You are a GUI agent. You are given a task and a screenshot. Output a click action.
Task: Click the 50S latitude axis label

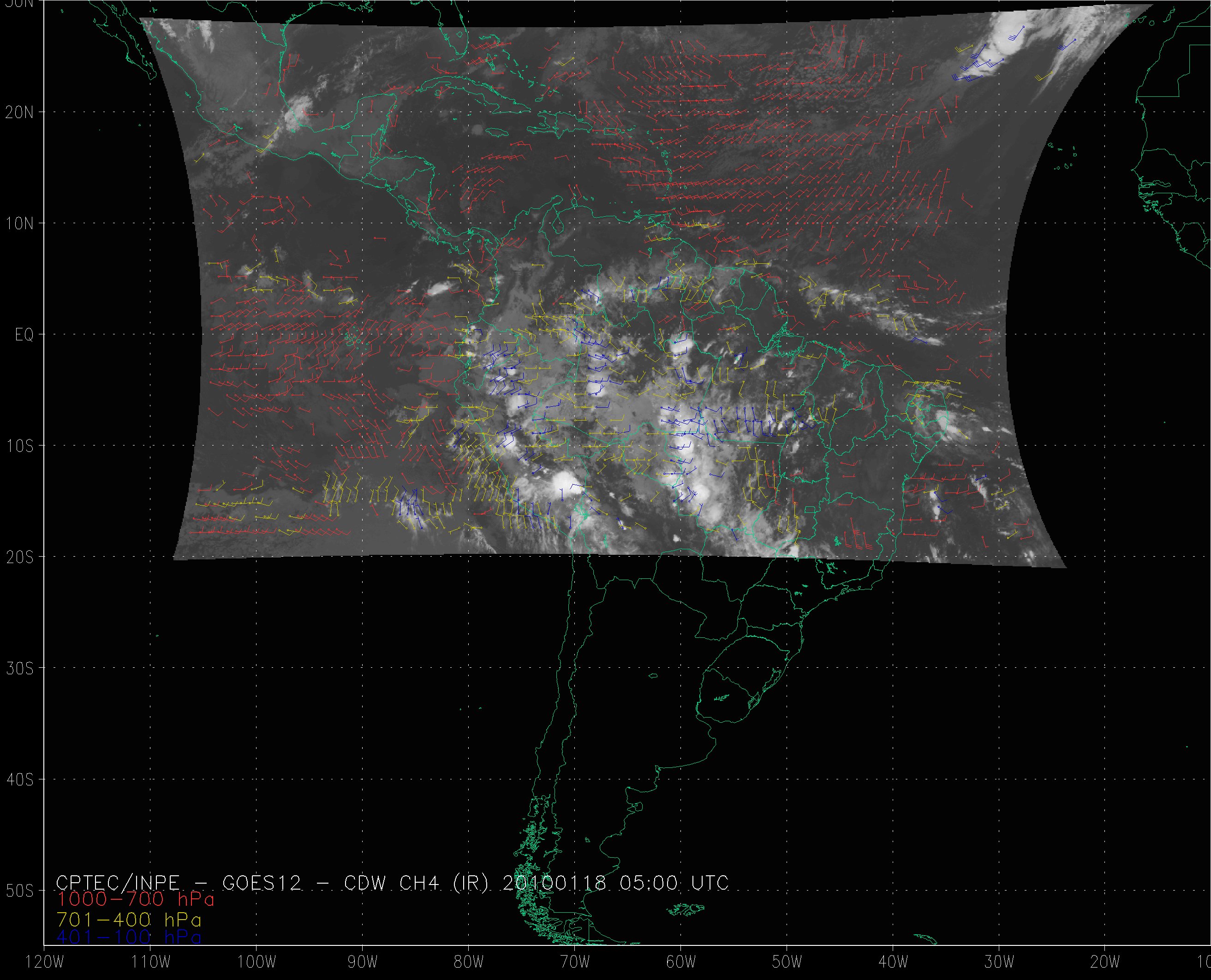[x=19, y=891]
